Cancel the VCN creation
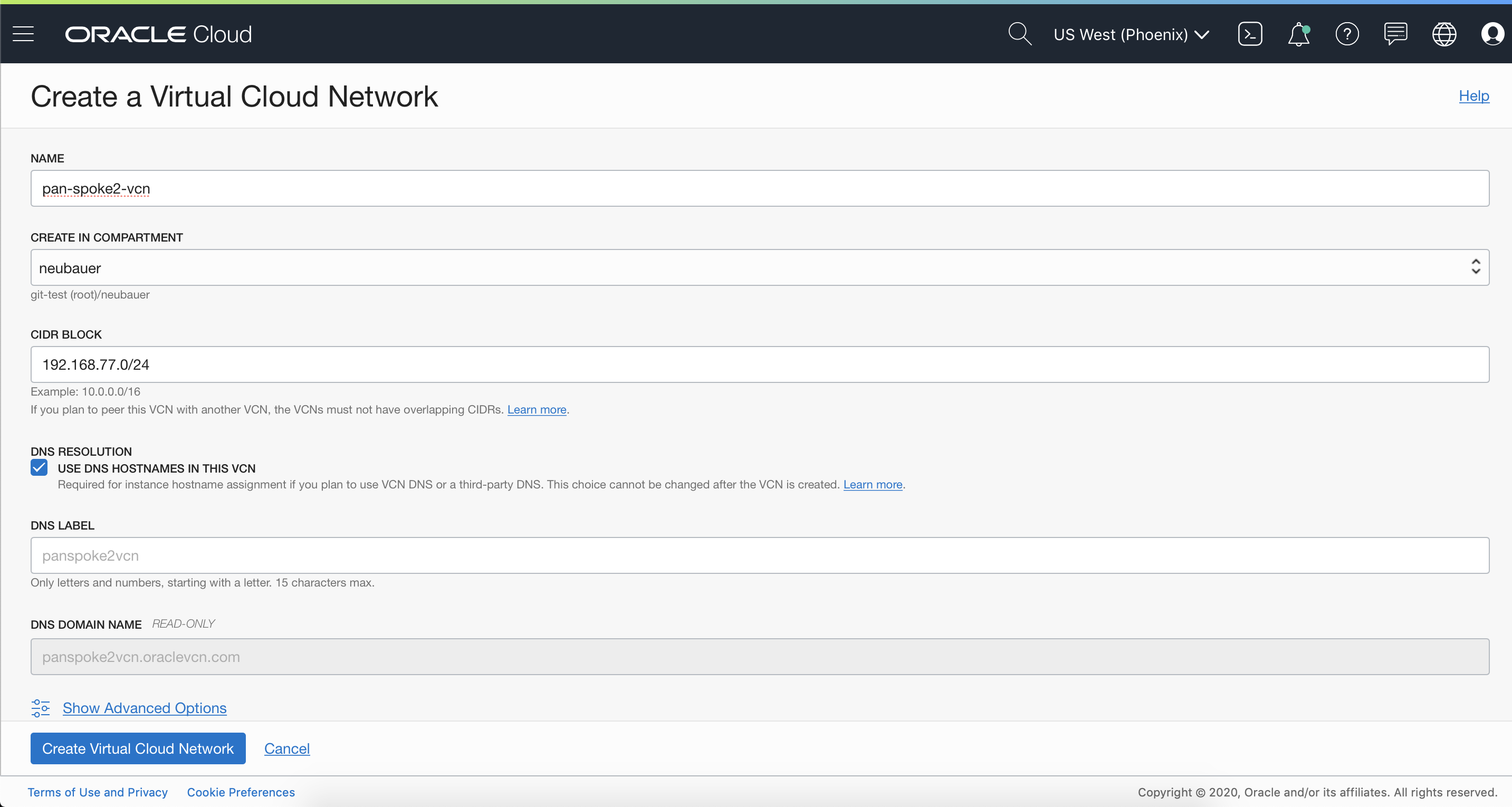Screen dimensions: 1512x807 [x=286, y=748]
